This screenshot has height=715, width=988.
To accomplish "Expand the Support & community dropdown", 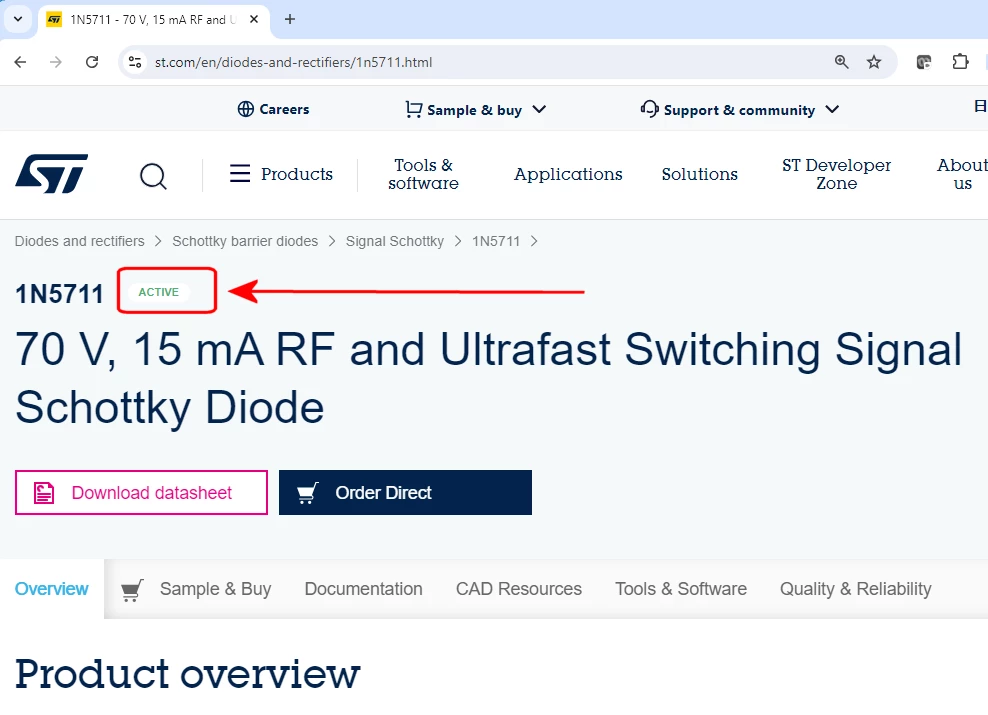I will 740,110.
